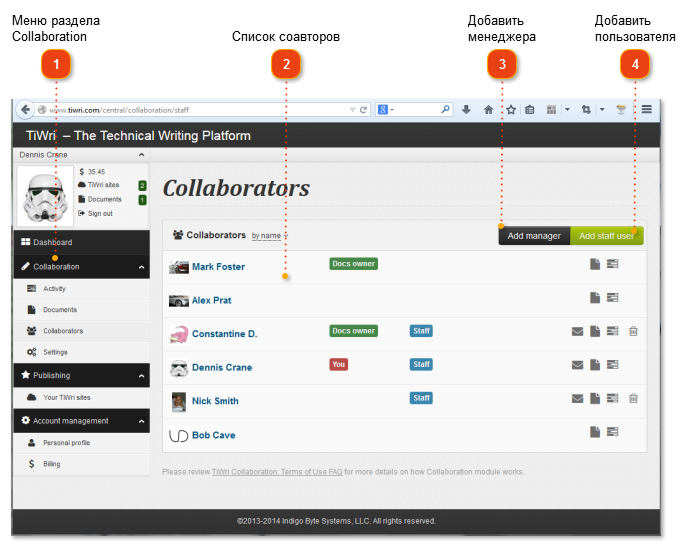Click the settings list icon for Alex Prat
Viewport: 692px width, 545px height.
pyautogui.click(x=612, y=298)
